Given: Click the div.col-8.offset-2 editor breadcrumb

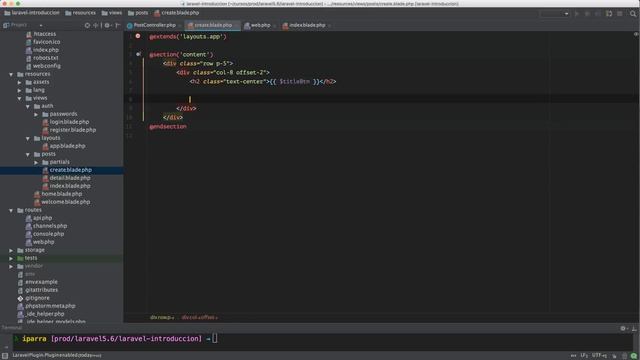Looking at the screenshot, I should (200, 317).
